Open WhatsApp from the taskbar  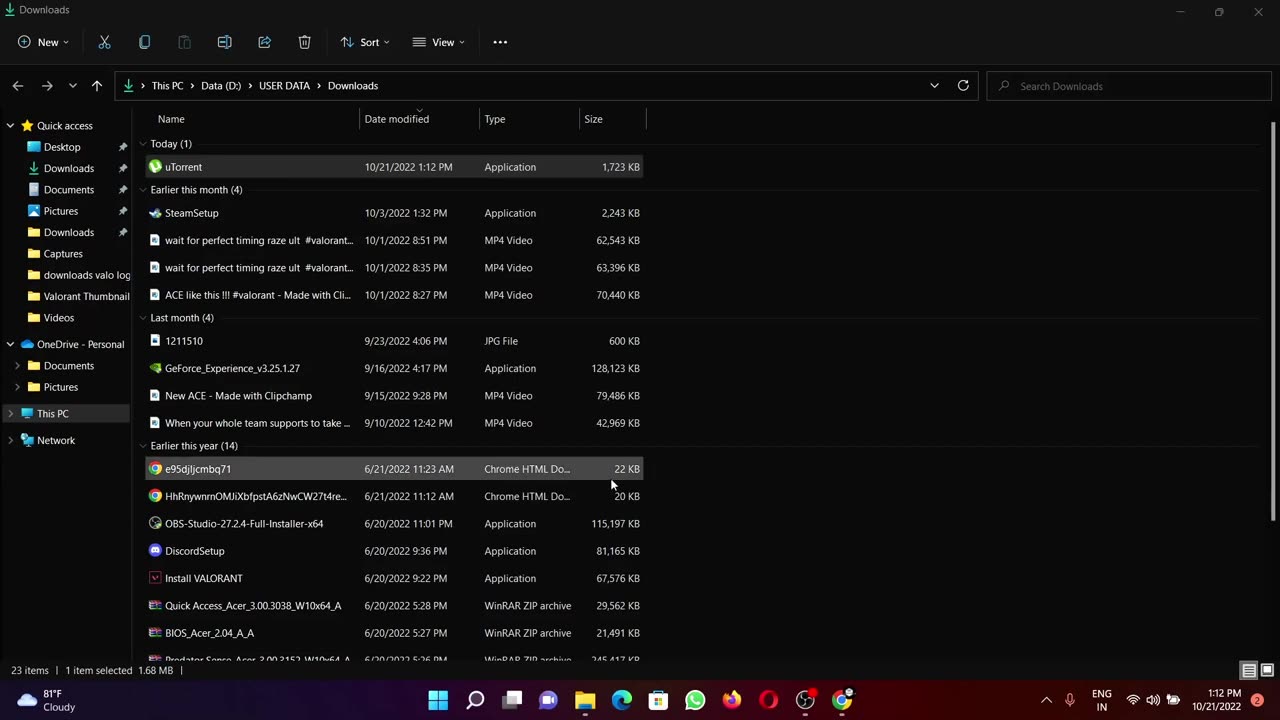(x=695, y=700)
